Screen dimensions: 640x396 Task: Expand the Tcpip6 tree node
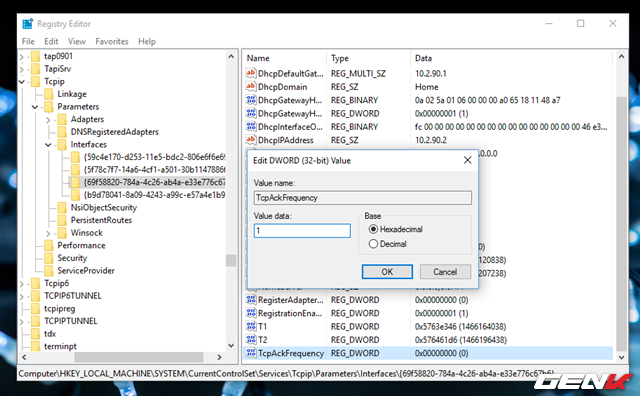coord(22,283)
